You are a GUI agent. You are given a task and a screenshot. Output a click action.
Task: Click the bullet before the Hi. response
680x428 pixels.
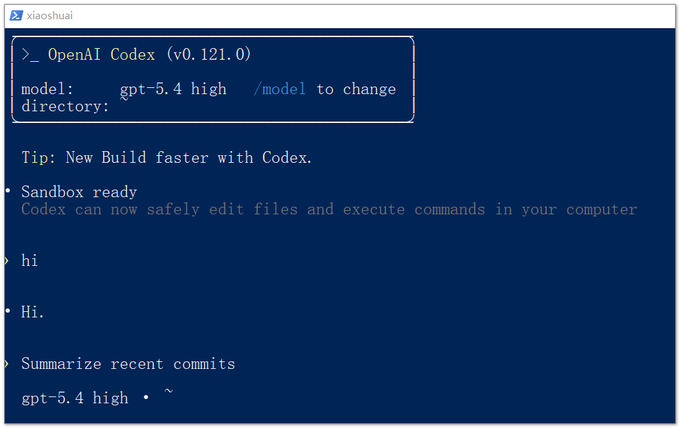8,311
